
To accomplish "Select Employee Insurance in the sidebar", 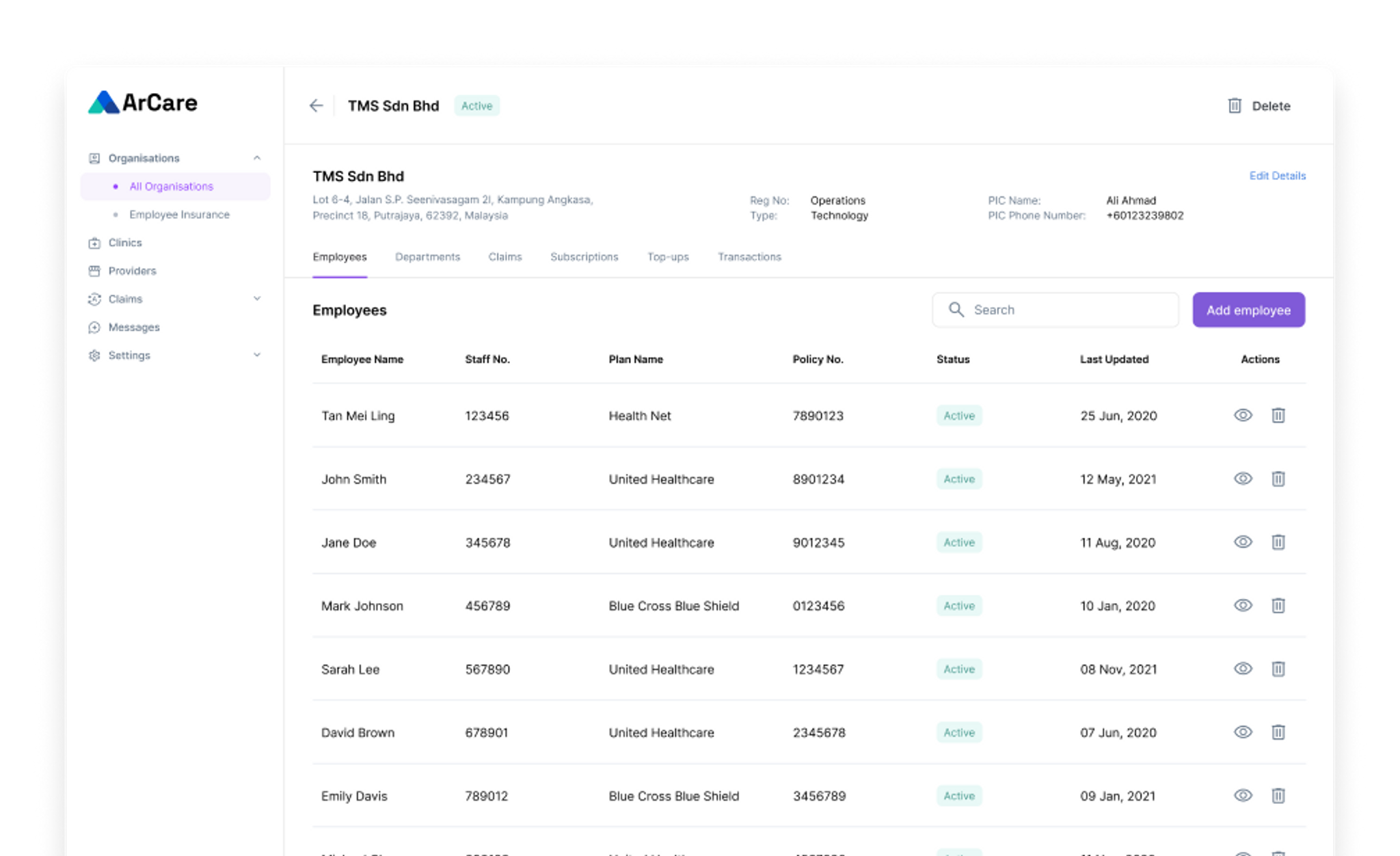I will point(179,215).
